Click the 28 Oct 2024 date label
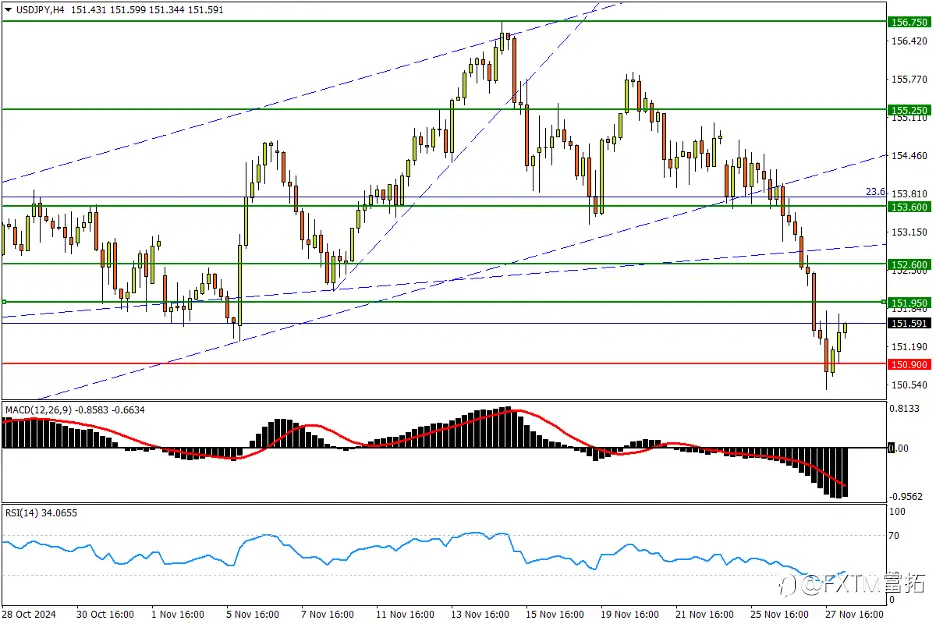The height and width of the screenshot is (624, 936). tap(29, 614)
